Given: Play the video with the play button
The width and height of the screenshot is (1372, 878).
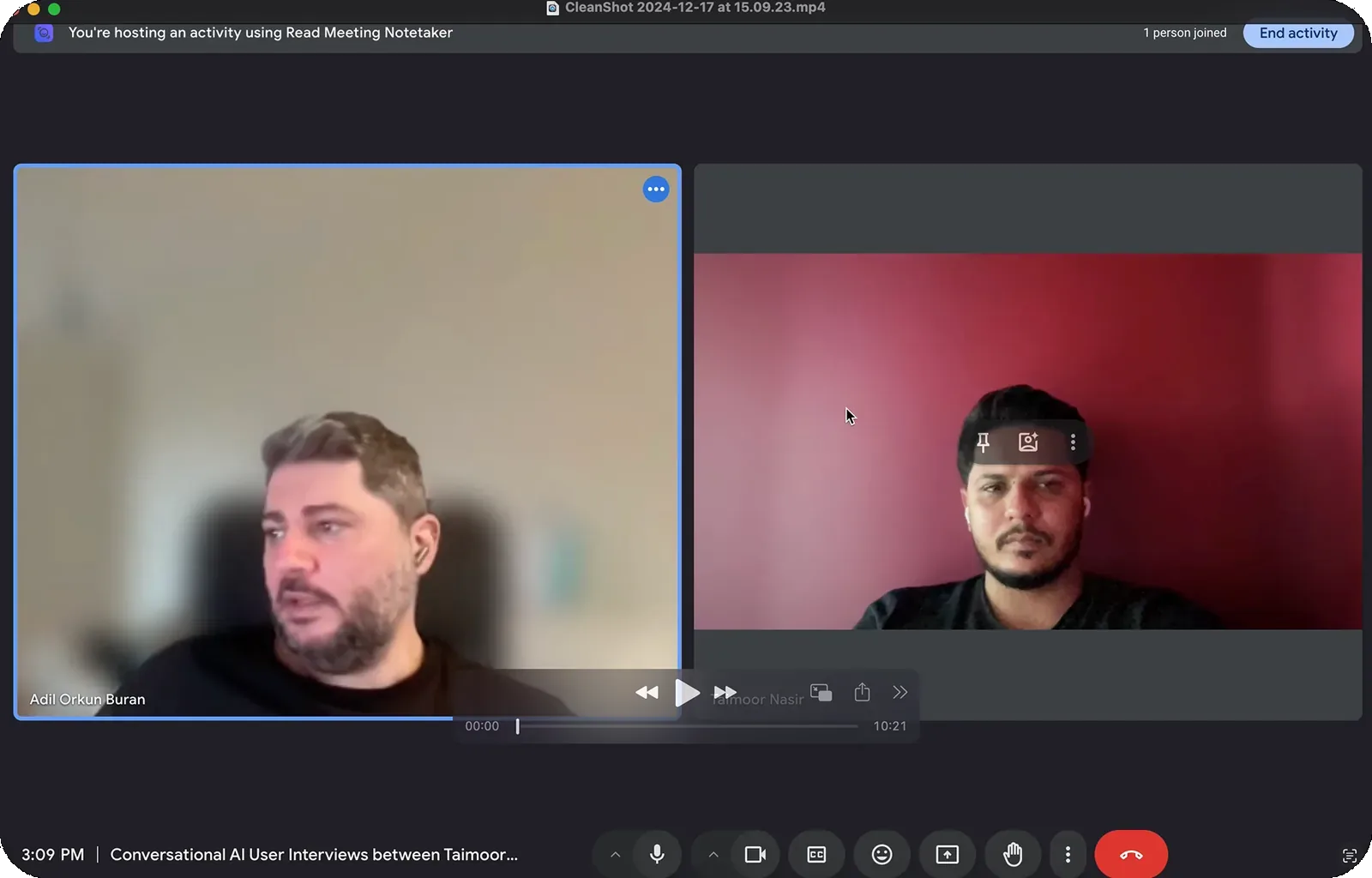Looking at the screenshot, I should pos(687,693).
